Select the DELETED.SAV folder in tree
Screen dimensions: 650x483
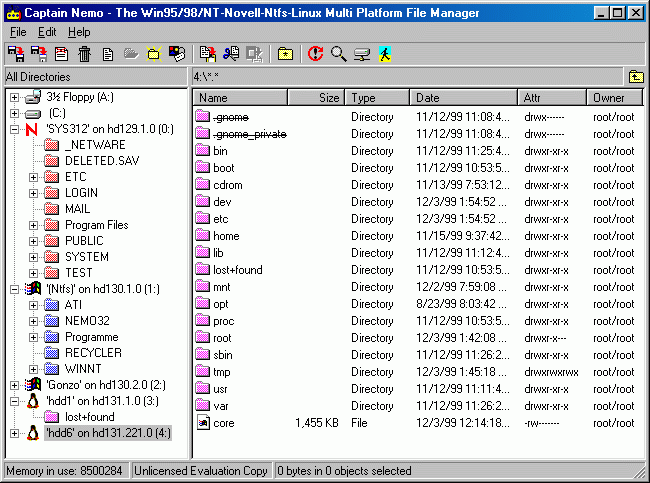pos(102,161)
